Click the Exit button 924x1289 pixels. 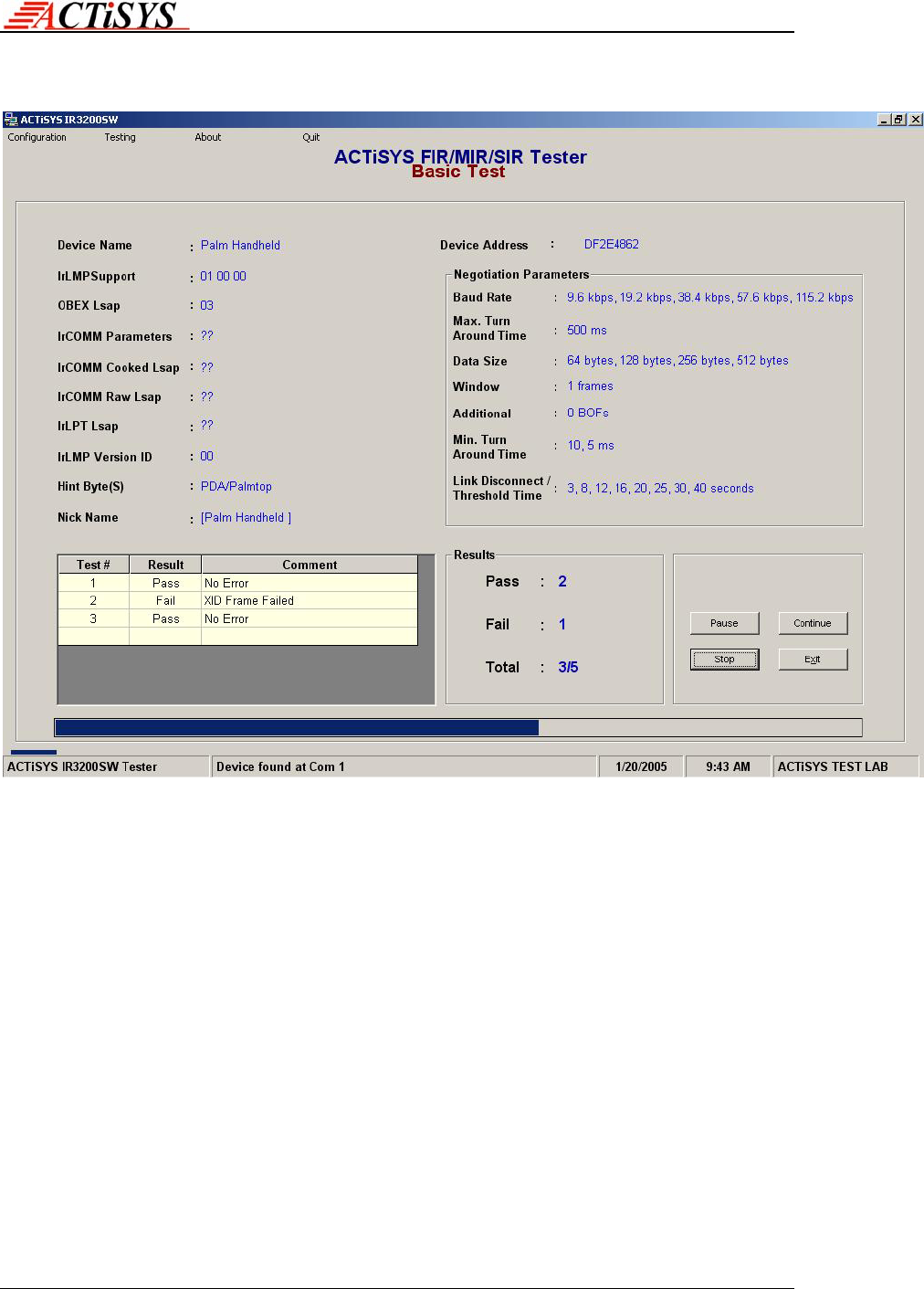[813, 660]
